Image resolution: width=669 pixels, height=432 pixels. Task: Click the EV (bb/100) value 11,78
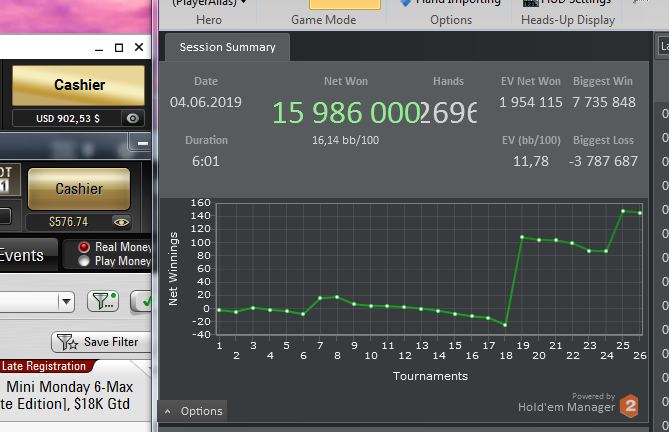531,161
